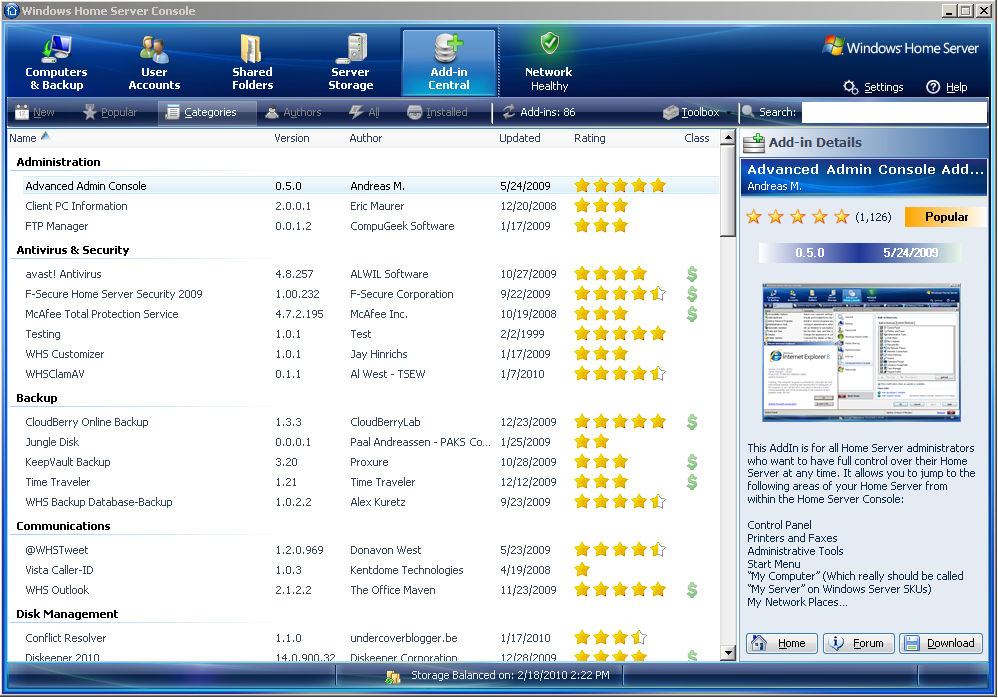Check the Network Healthy shield icon
Screen dimensions: 998x698
(549, 44)
